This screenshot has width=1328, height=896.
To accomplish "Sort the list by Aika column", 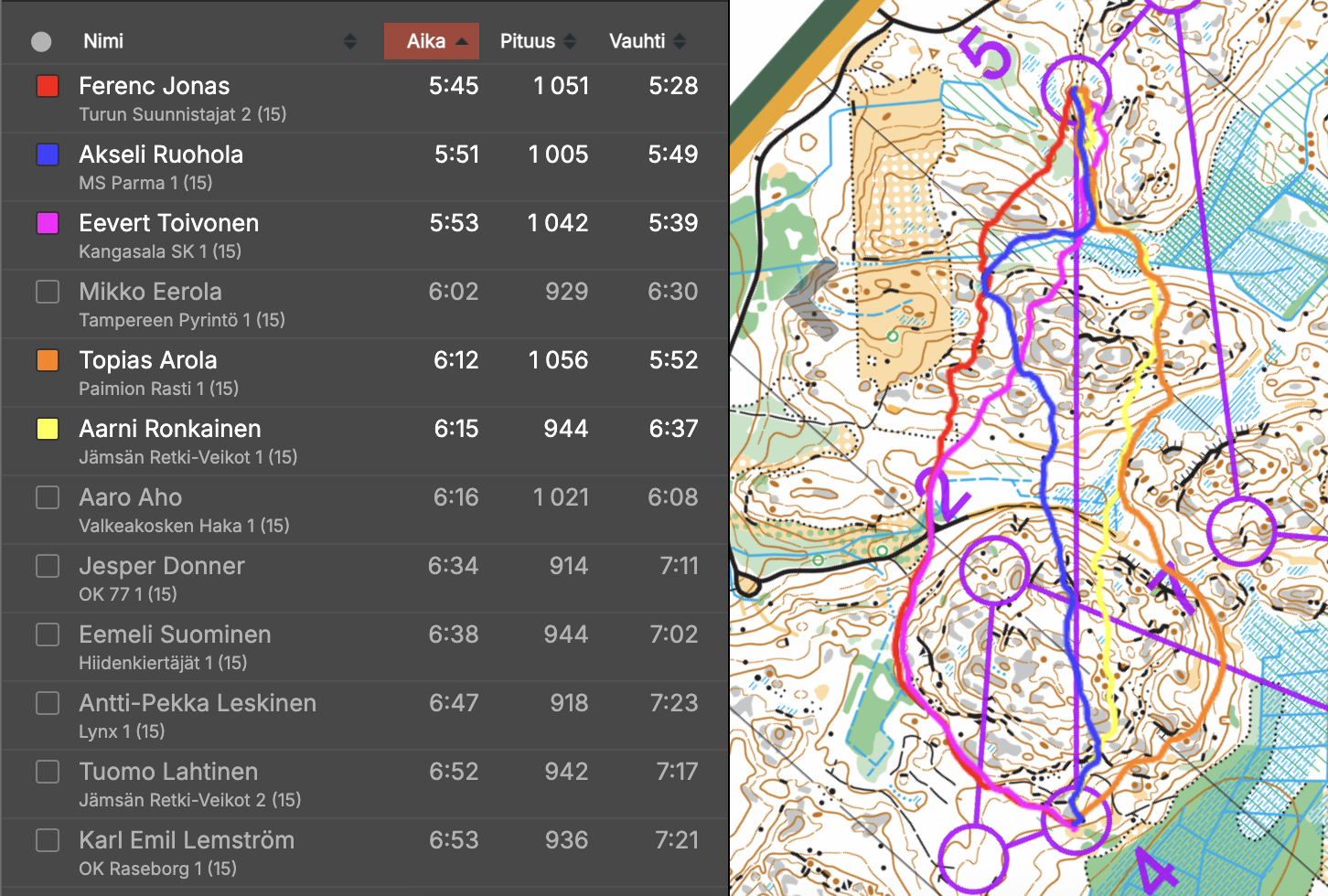I will point(431,41).
